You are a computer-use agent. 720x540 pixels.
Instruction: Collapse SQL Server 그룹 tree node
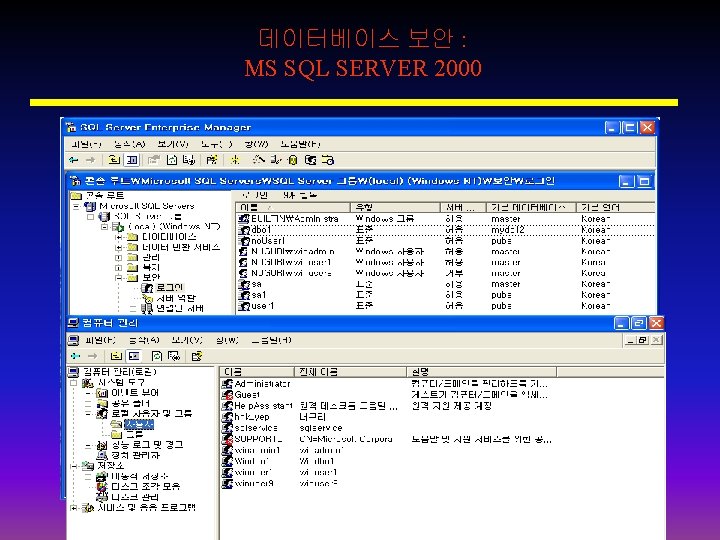(x=90, y=216)
